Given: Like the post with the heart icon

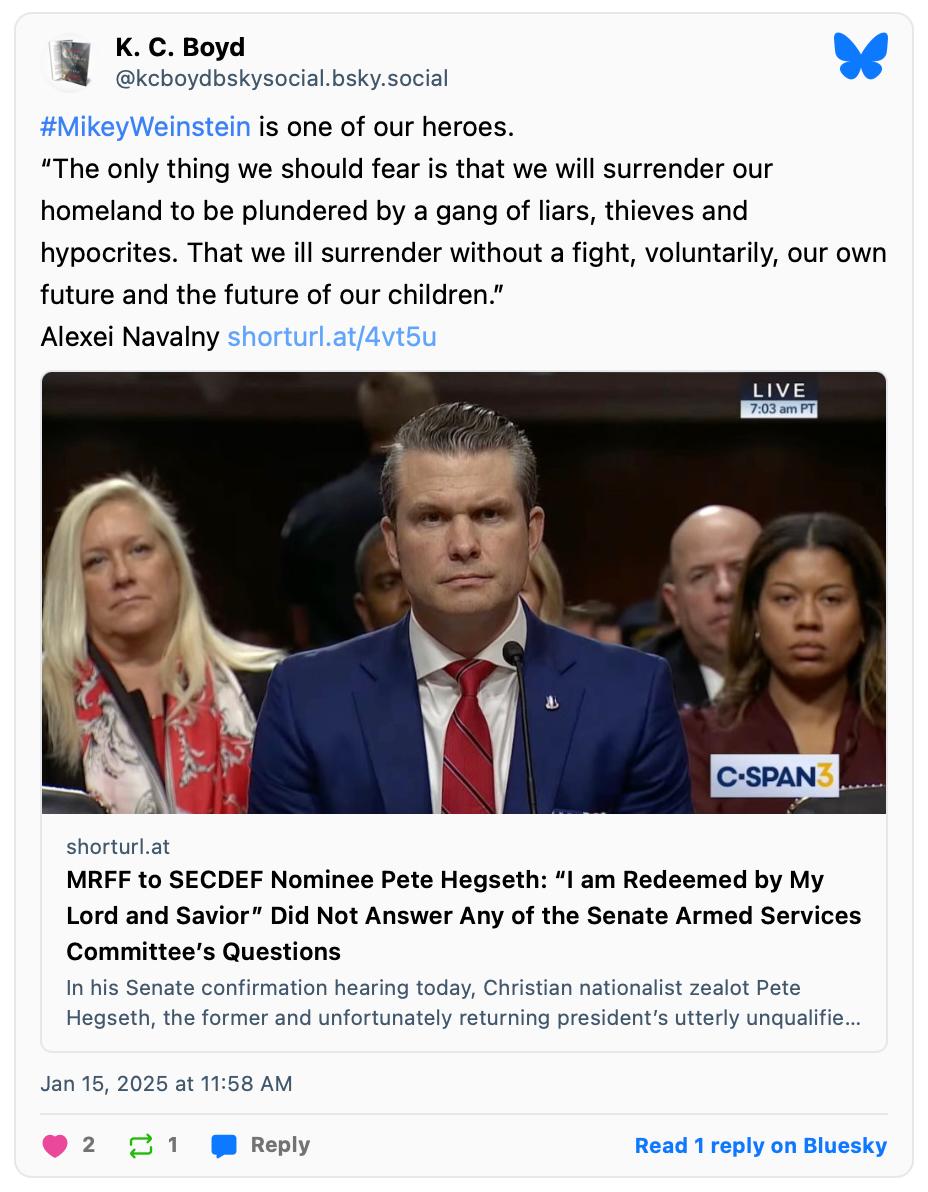Looking at the screenshot, I should coord(56,1145).
